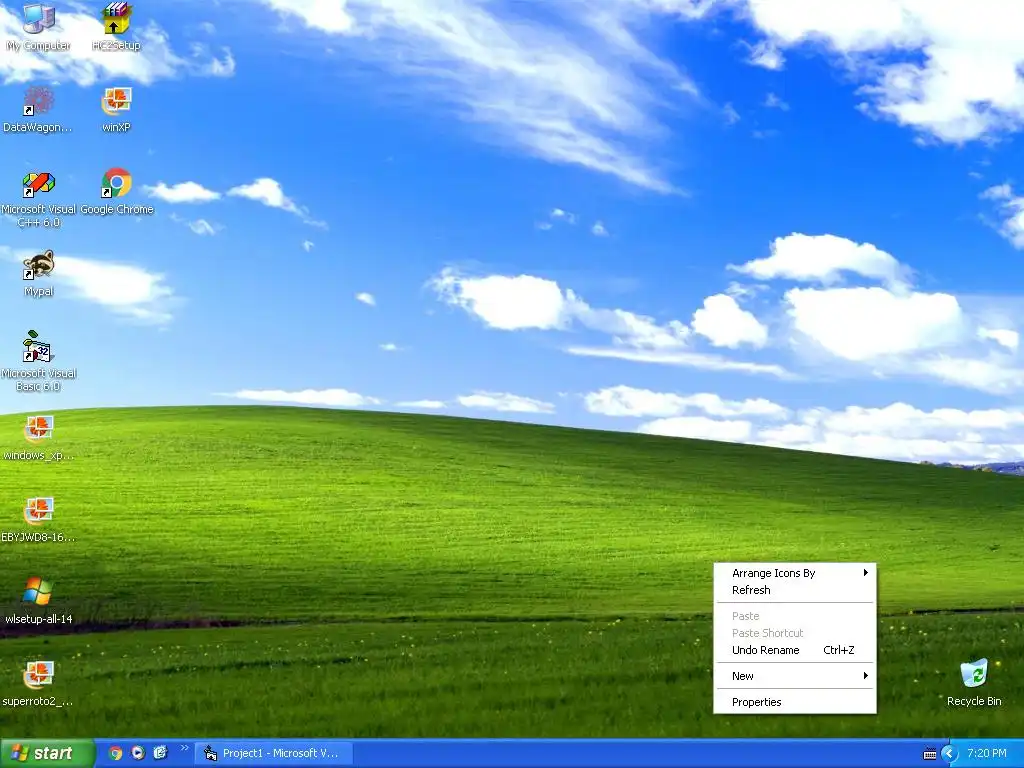The height and width of the screenshot is (768, 1024).
Task: Choose Undo Rename in the context menu
Action: tap(795, 650)
